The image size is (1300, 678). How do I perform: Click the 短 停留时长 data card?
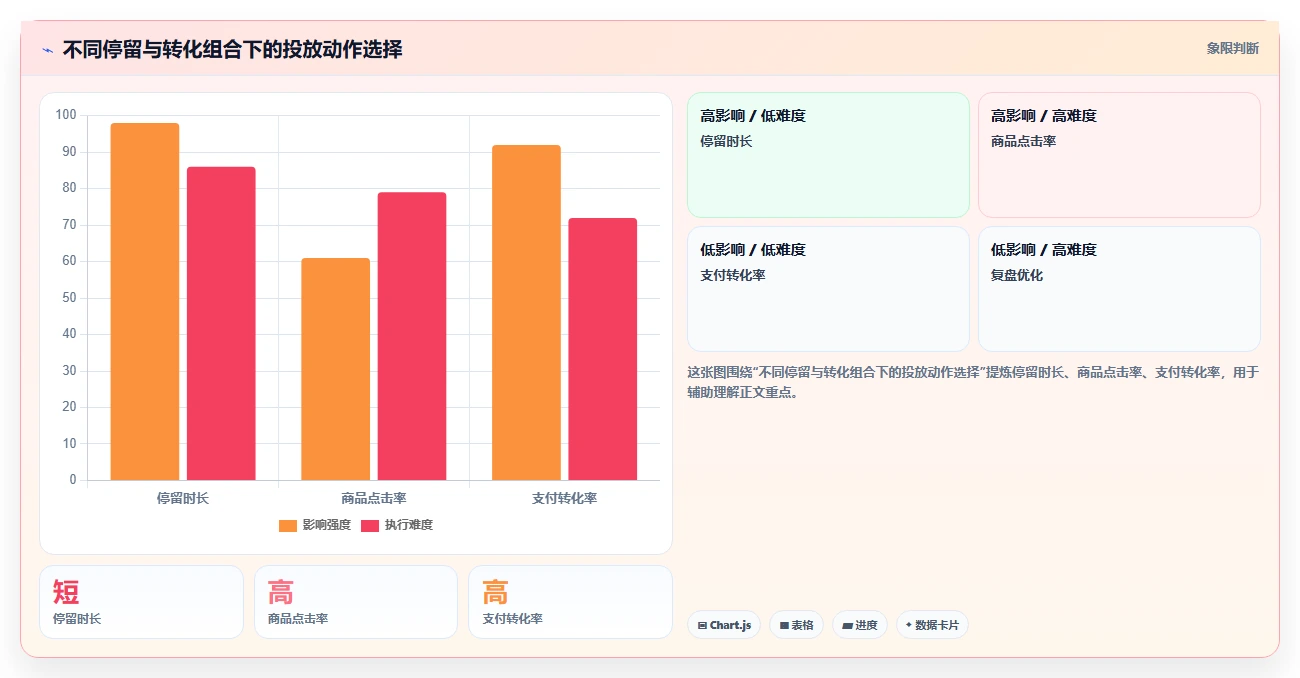[x=141, y=602]
